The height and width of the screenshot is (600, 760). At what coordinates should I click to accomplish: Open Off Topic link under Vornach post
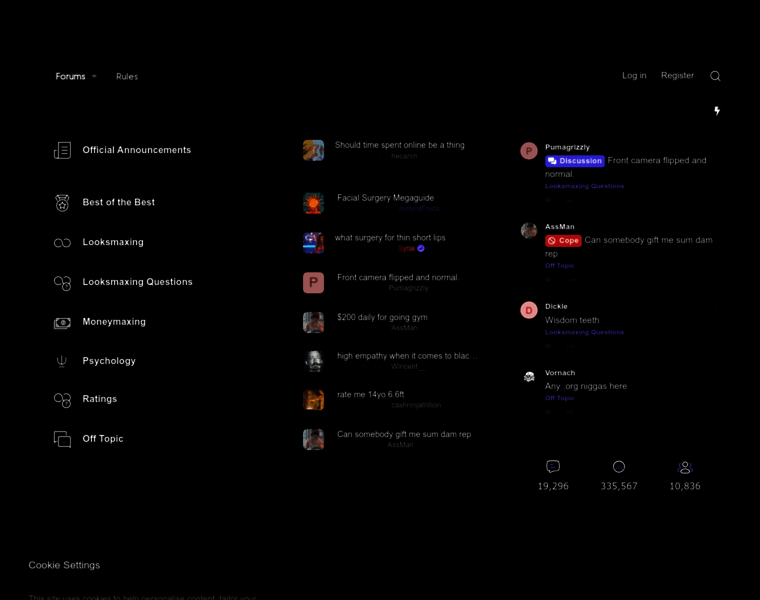[x=559, y=398]
